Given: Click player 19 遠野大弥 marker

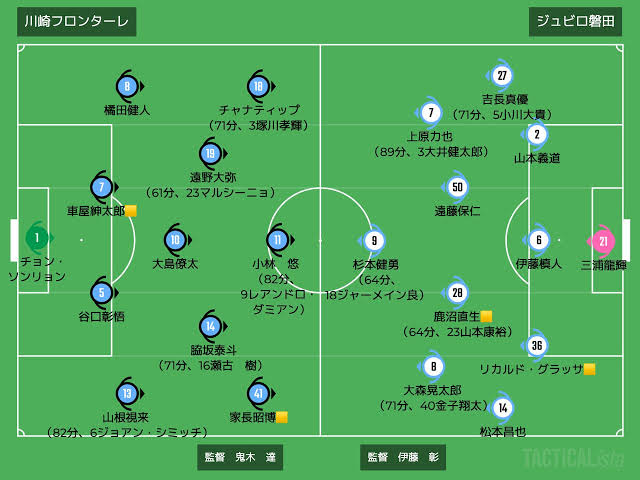Looking at the screenshot, I should click(211, 153).
